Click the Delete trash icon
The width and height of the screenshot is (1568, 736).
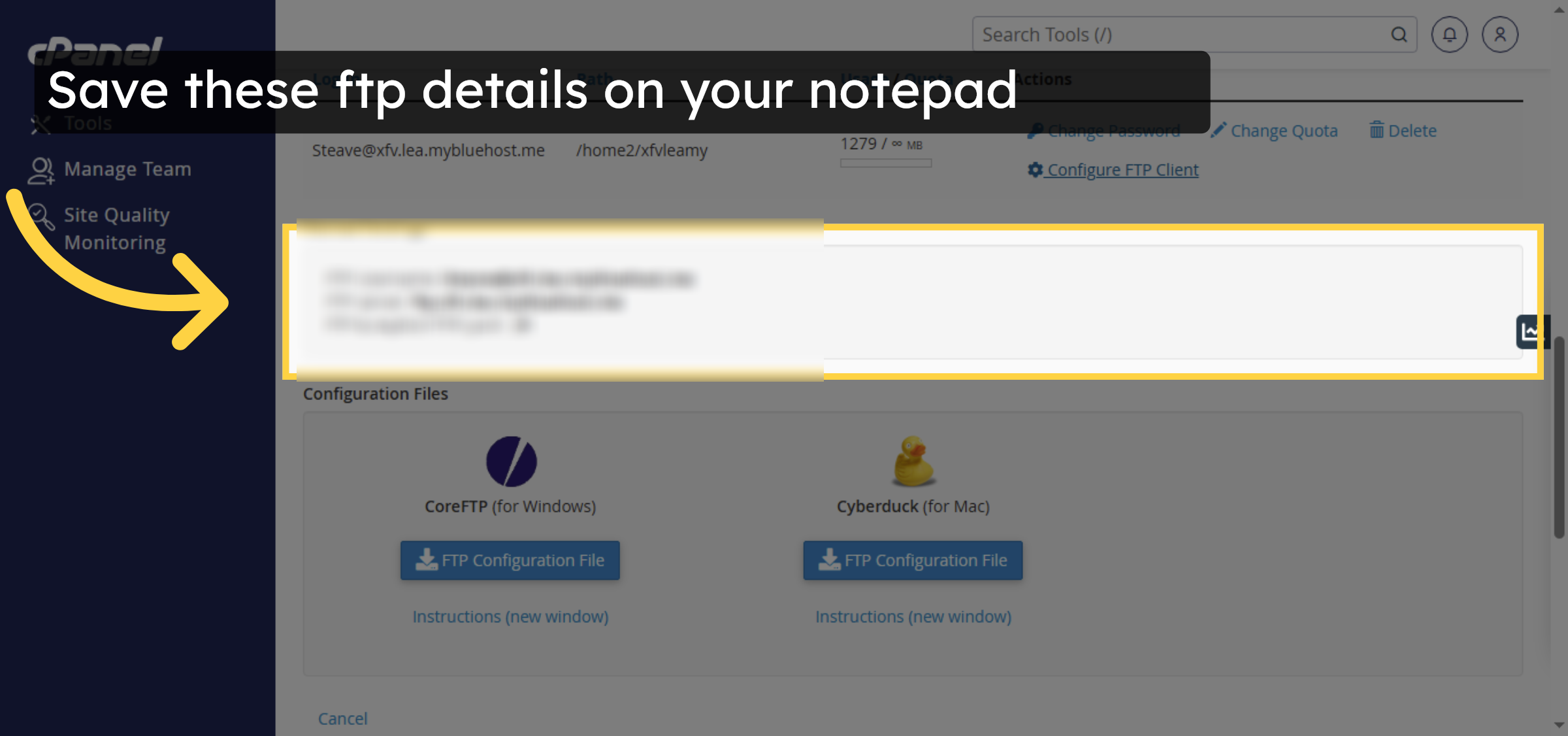tap(1377, 130)
